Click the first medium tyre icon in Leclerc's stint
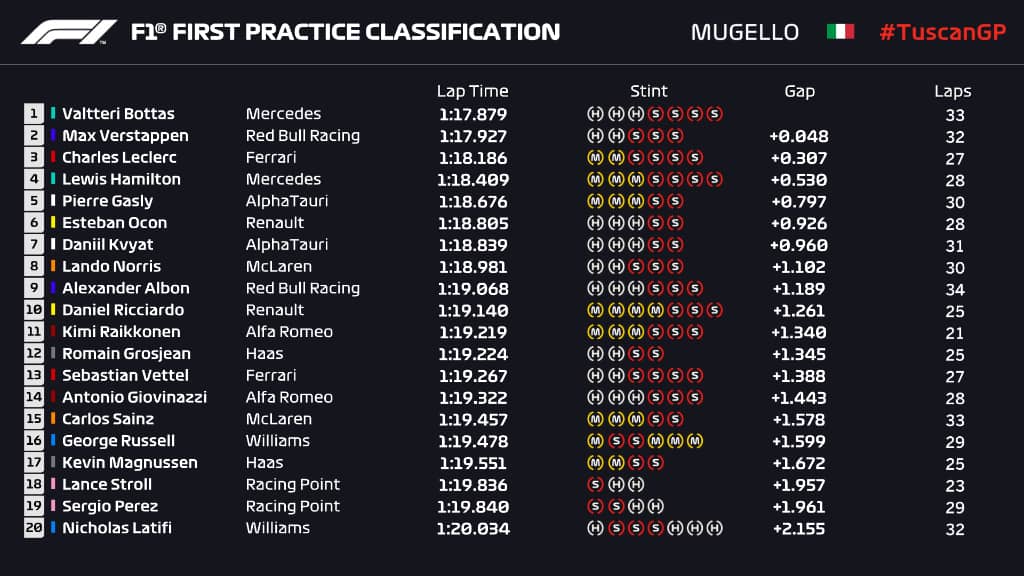The width and height of the screenshot is (1024, 576). [594, 158]
